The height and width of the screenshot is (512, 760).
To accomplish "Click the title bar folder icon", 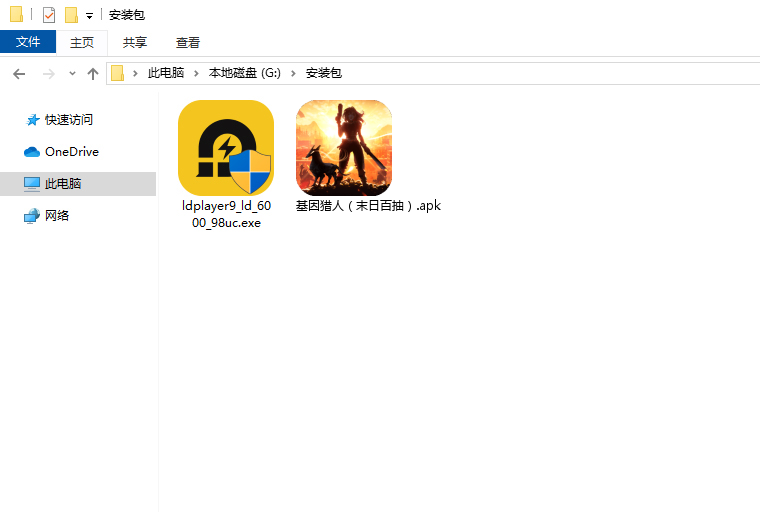I will pyautogui.click(x=16, y=14).
